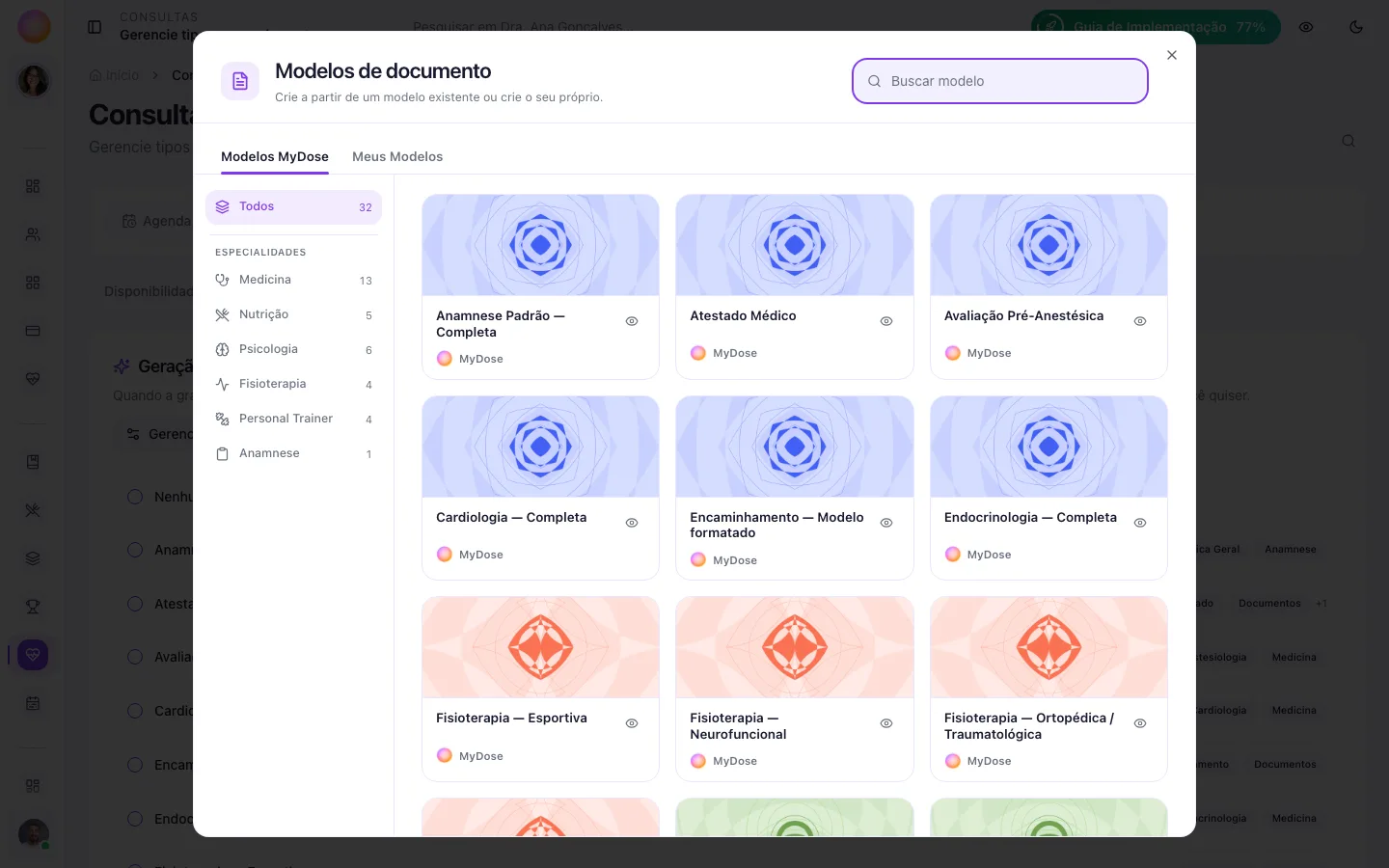
Task: Open the calendar icon in the background sidebar
Action: (33, 703)
